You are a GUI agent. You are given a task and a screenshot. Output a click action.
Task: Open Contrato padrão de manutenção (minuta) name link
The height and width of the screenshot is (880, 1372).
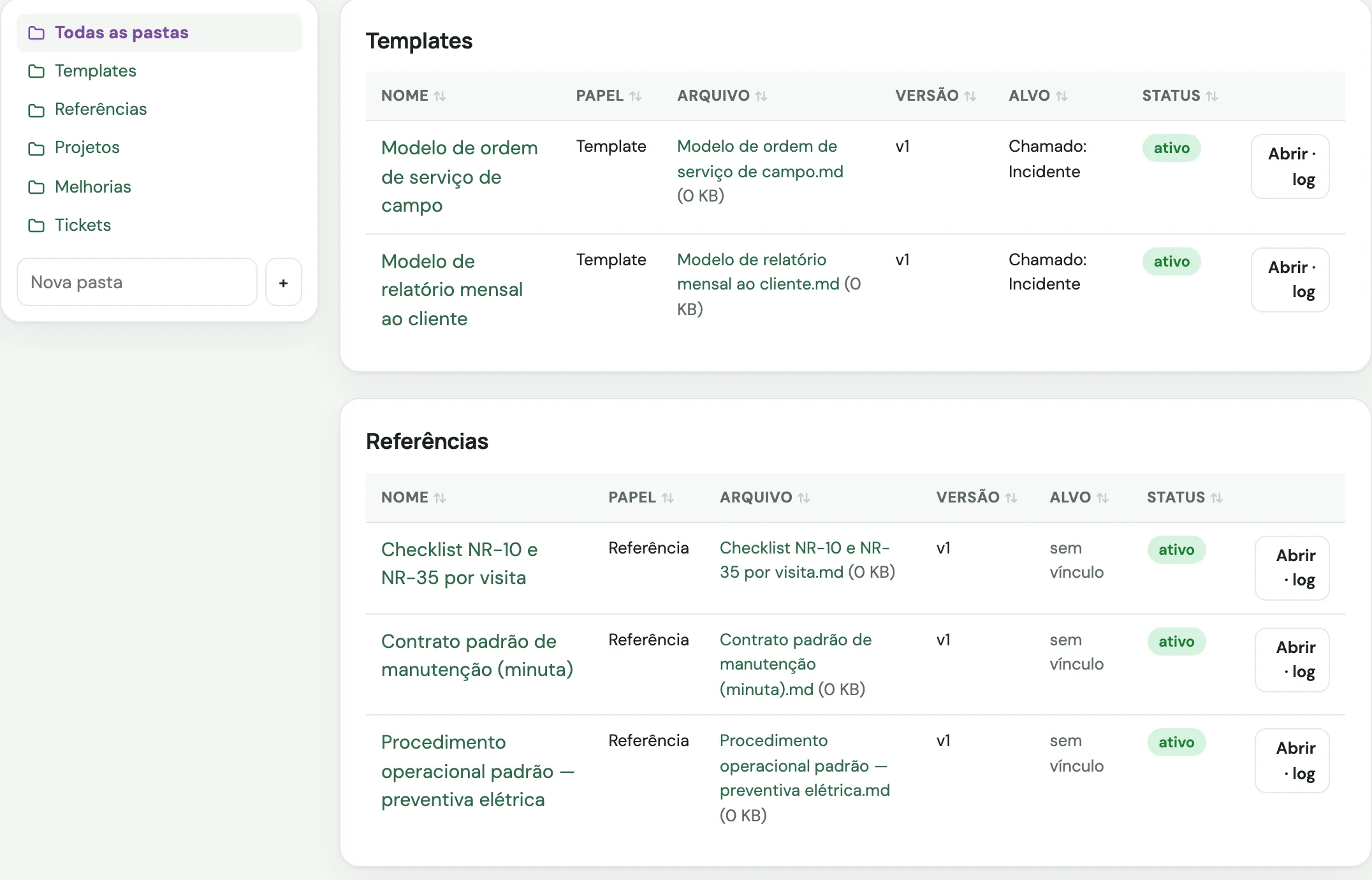(x=478, y=656)
